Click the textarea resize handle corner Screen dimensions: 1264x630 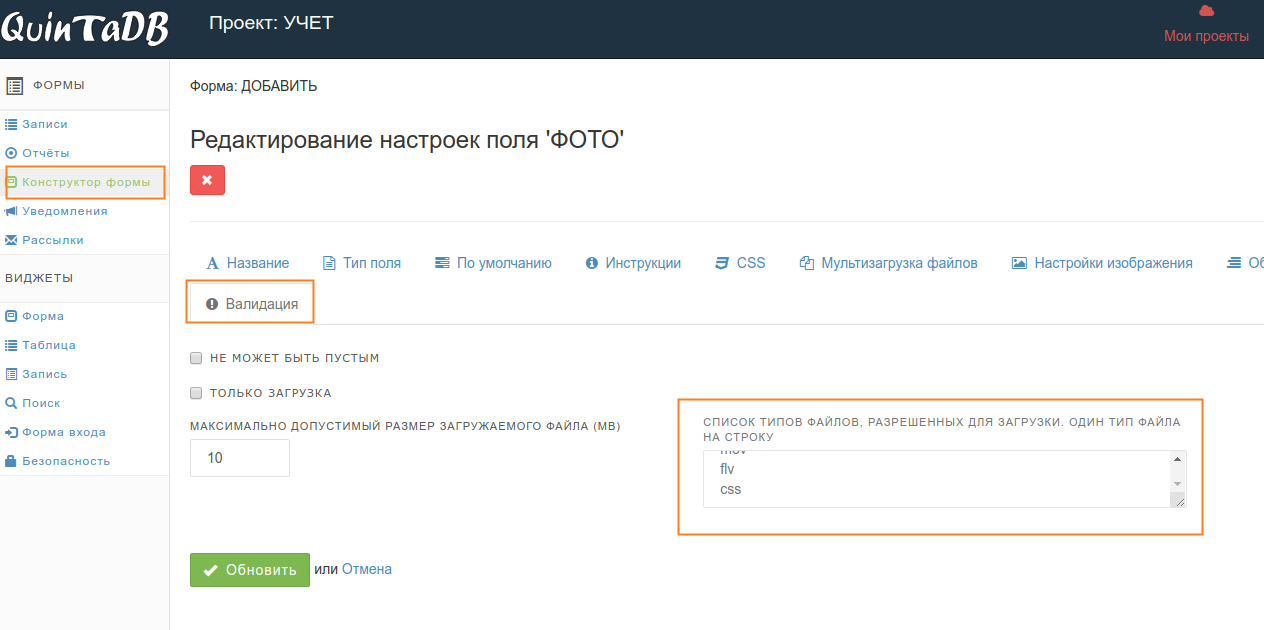[x=1178, y=500]
